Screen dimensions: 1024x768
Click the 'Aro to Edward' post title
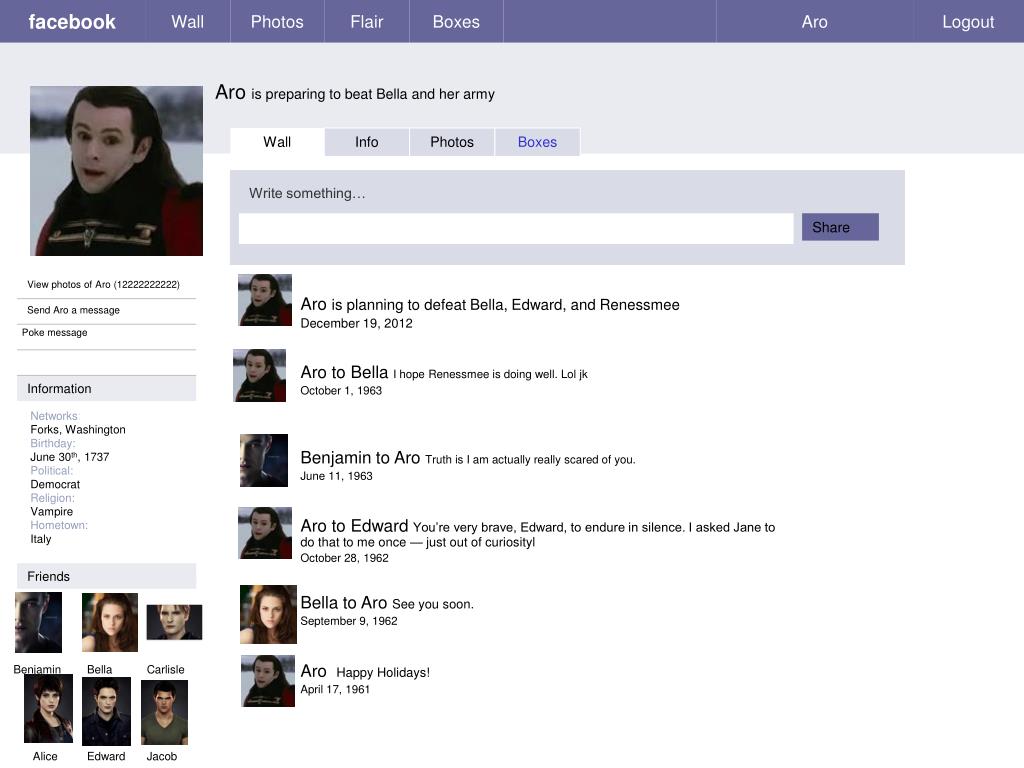click(x=354, y=526)
